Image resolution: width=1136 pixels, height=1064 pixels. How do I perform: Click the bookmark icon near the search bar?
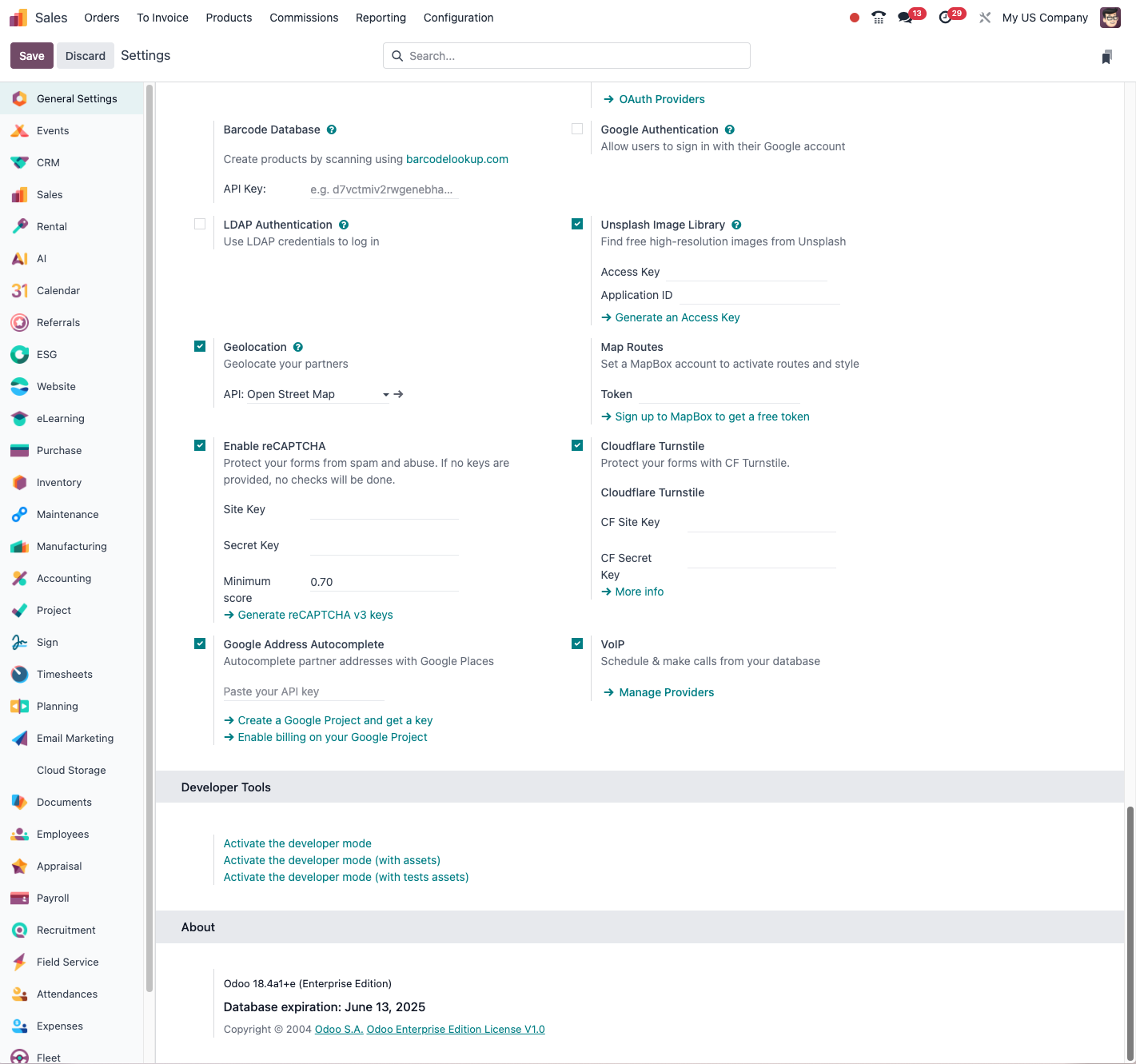(x=1107, y=56)
